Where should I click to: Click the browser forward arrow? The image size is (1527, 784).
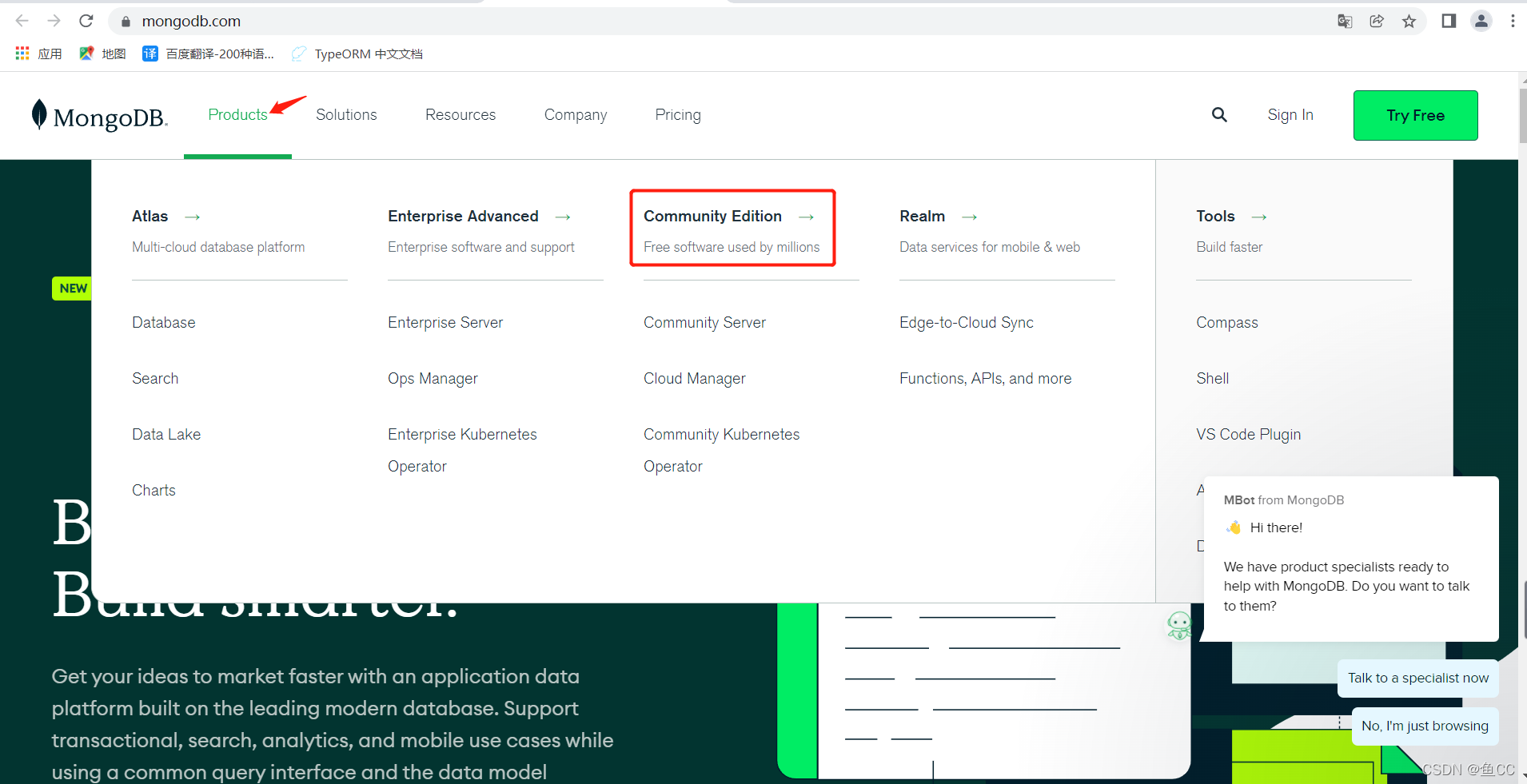coord(54,21)
